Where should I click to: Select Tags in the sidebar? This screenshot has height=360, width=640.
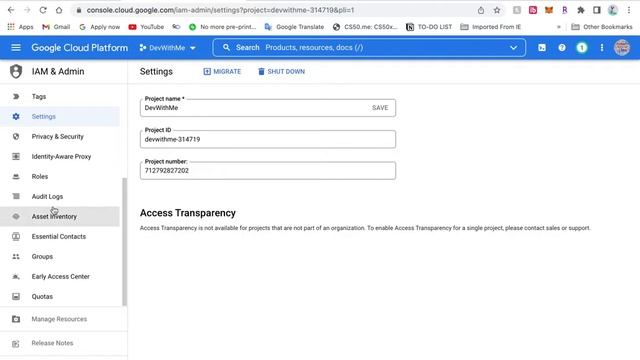pos(39,97)
